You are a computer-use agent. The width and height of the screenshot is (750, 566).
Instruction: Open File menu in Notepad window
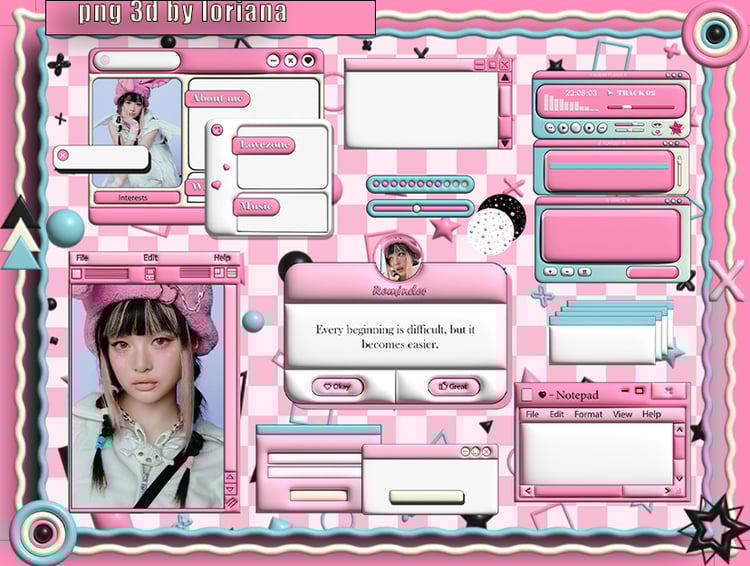(532, 414)
